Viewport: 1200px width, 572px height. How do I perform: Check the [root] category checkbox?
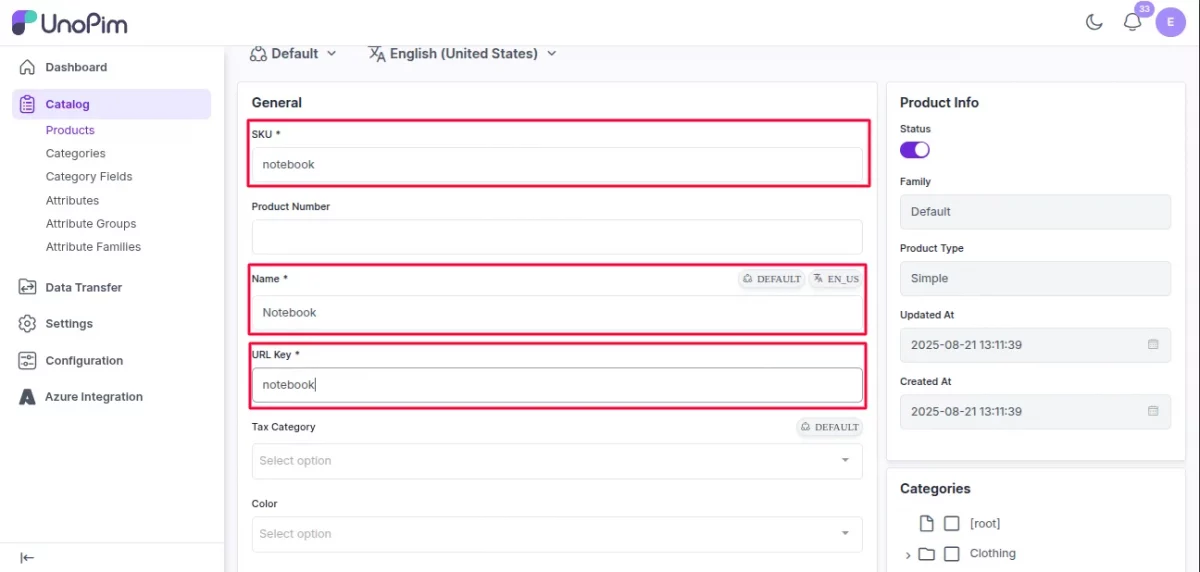(x=952, y=524)
